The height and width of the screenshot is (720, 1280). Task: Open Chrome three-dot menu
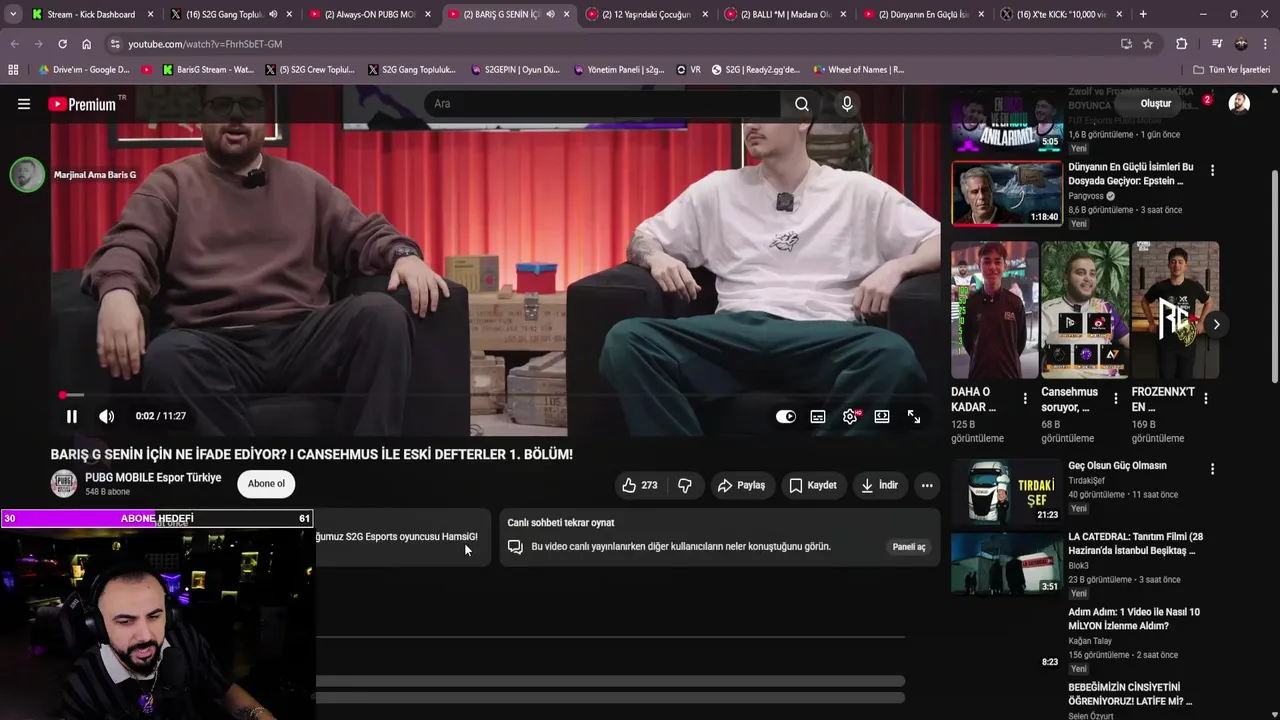tap(1266, 44)
